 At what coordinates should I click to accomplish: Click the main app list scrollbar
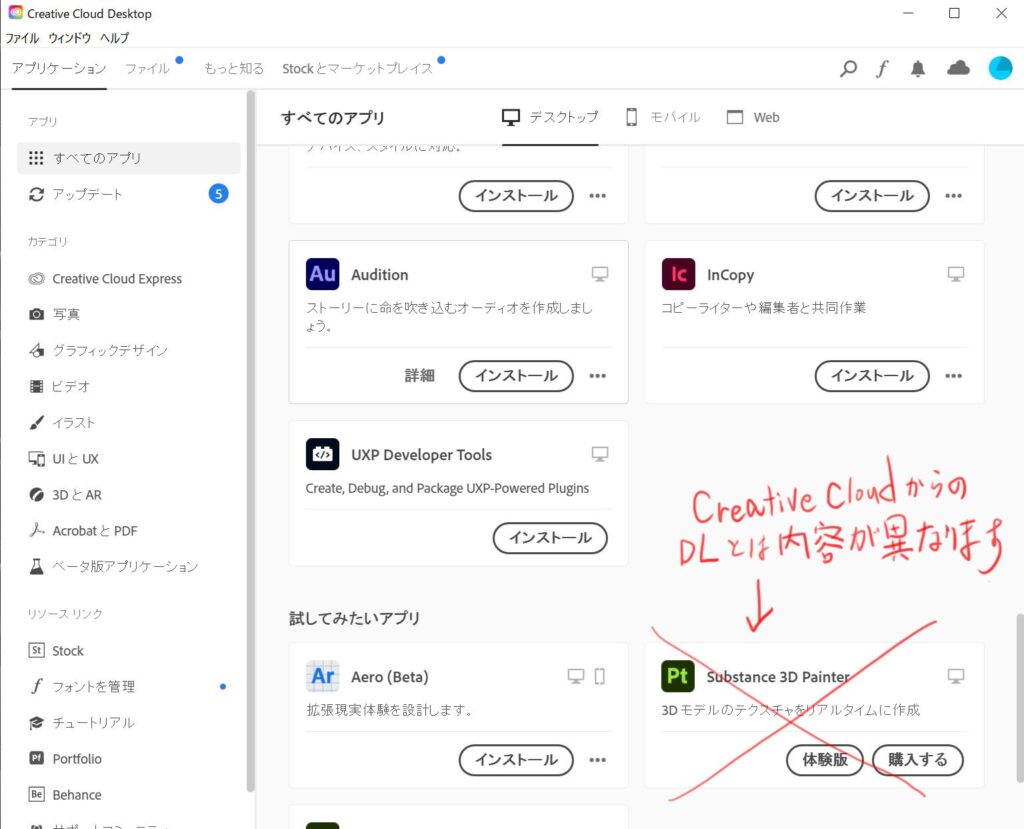tap(1020, 698)
